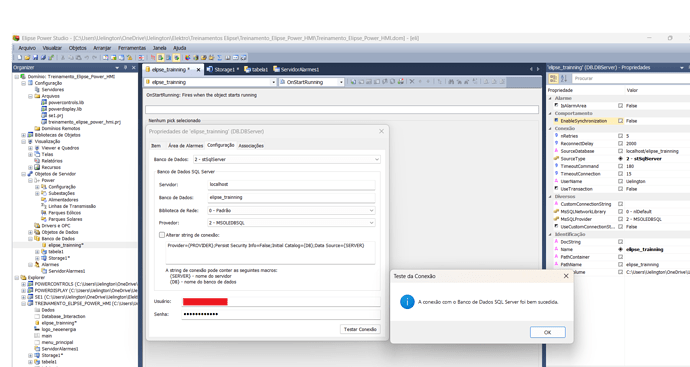Open the Associações dialog tab
The image size is (690, 367).
(x=251, y=146)
